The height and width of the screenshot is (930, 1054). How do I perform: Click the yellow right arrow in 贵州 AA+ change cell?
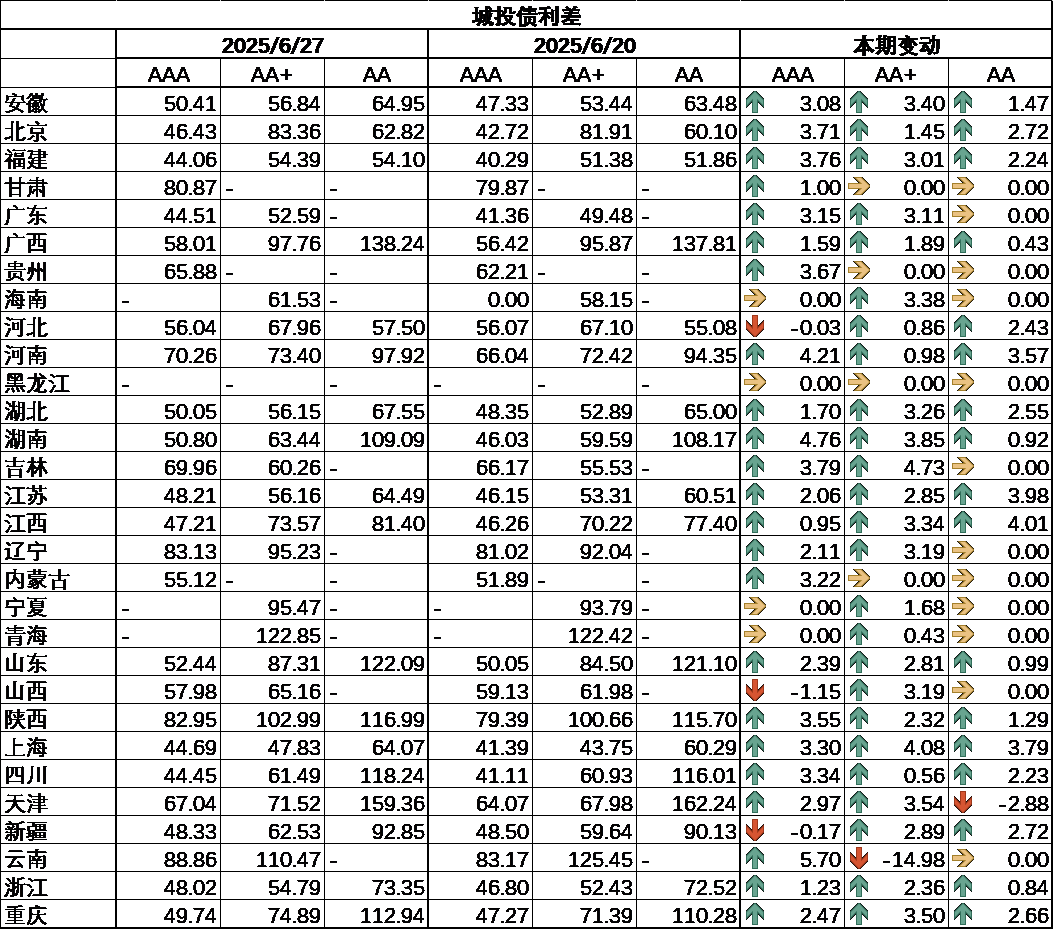tap(859, 270)
